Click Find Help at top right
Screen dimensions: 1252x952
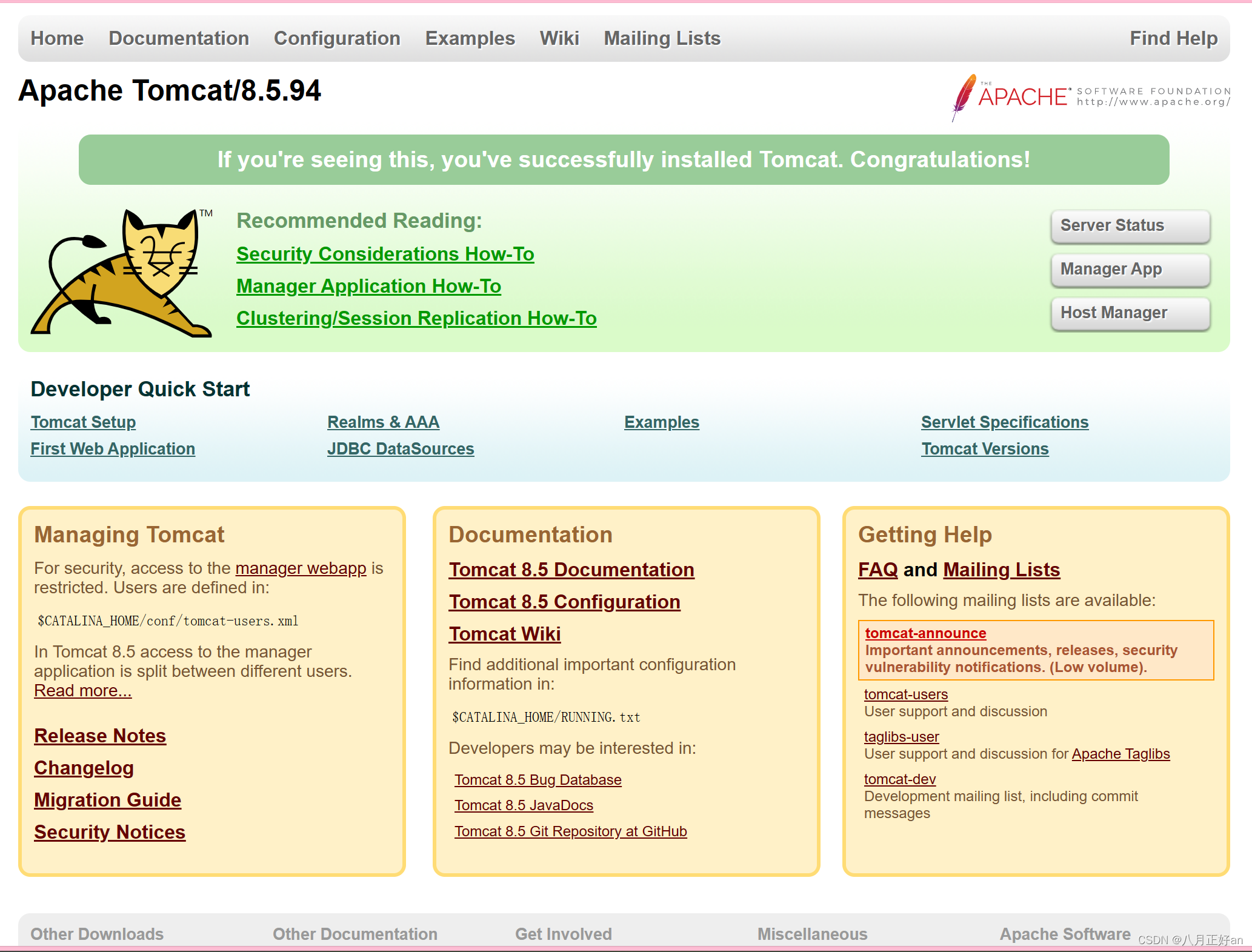pyautogui.click(x=1173, y=38)
